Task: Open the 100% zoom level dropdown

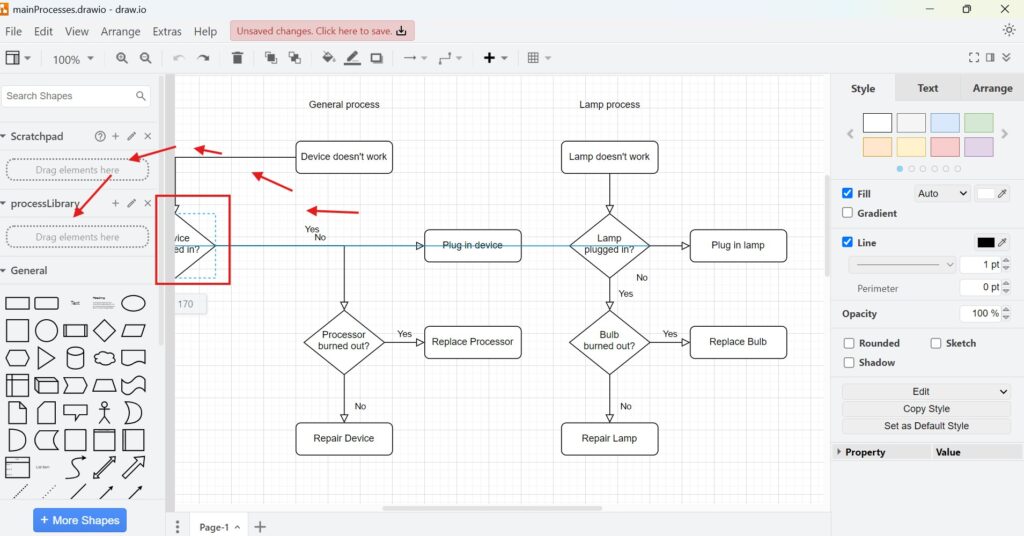Action: 74,59
